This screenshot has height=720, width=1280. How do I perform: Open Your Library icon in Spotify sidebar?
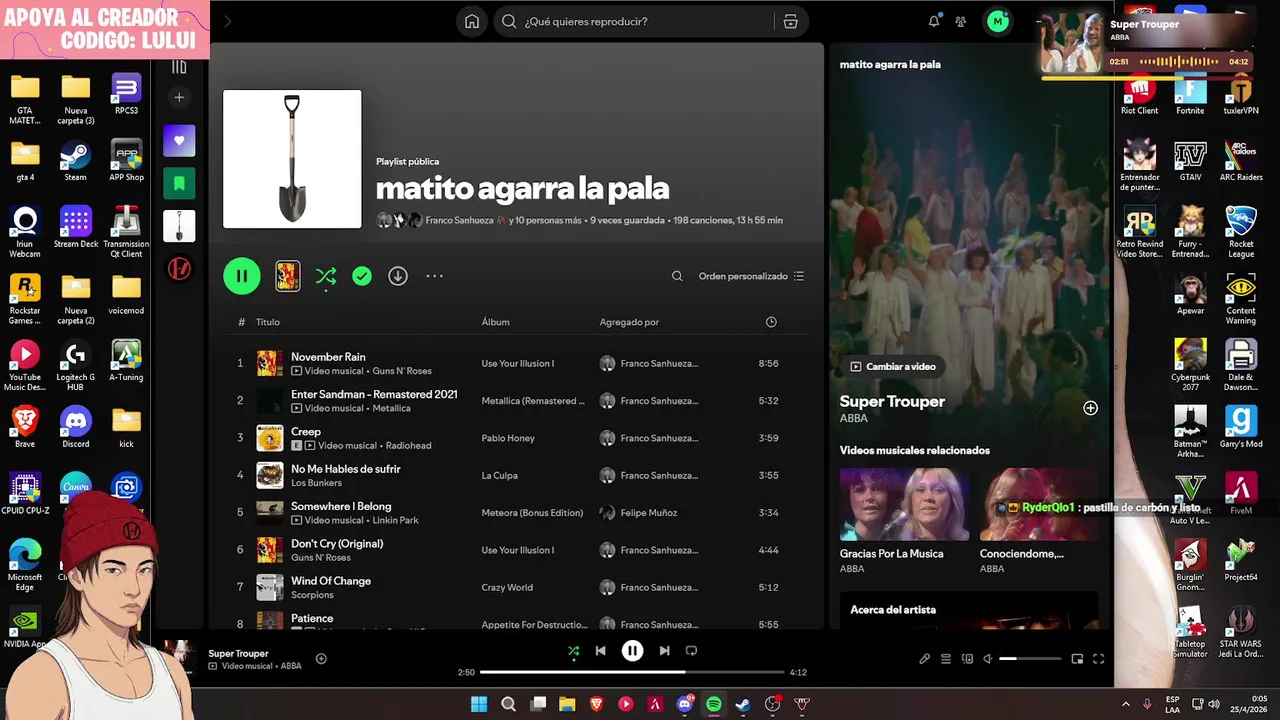179,67
